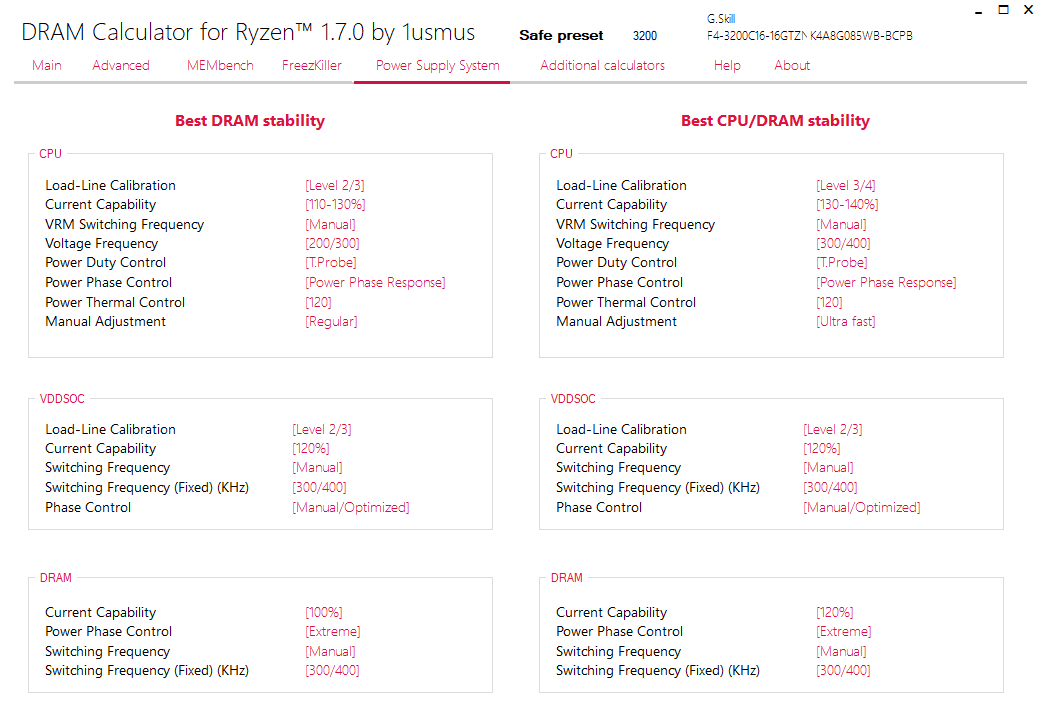Image resolution: width=1043 pixels, height=706 pixels.
Task: Close the DRAM Calculator window
Action: tap(1028, 10)
